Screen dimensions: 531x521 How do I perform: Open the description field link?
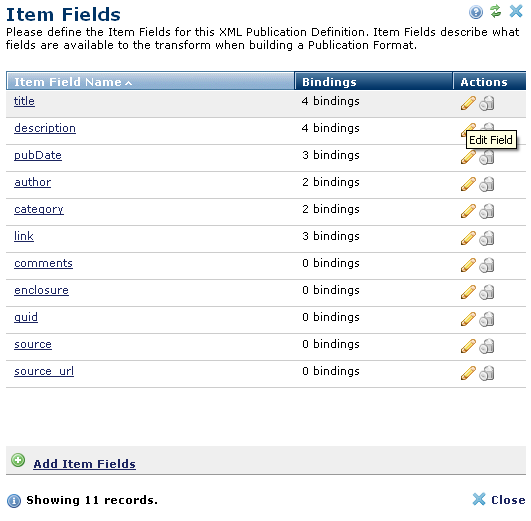click(x=45, y=128)
